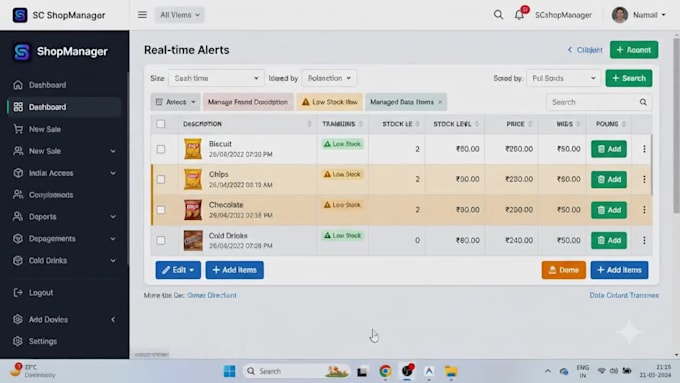Screen dimensions: 680x383
Task: Click the Chips product thumbnail
Action: 193,179
